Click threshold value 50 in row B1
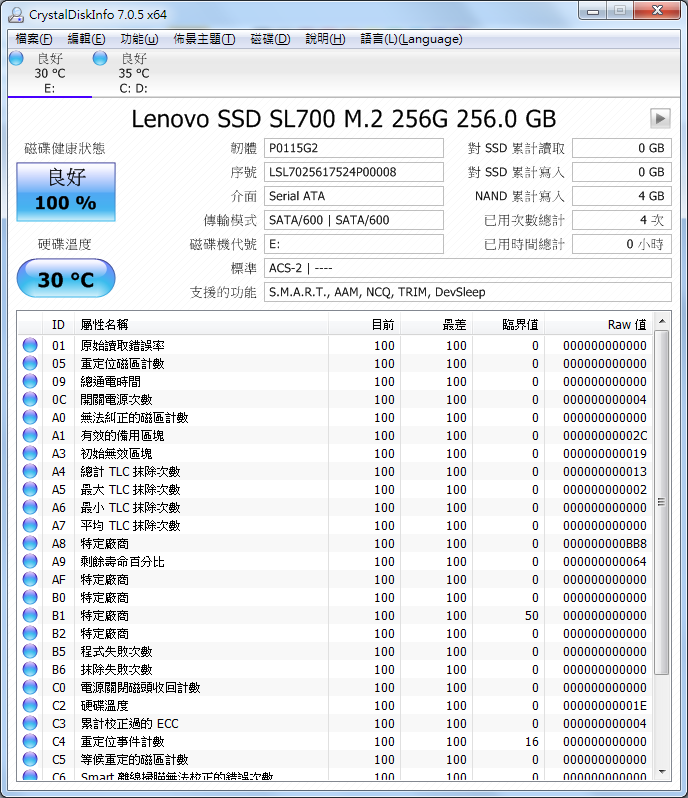The image size is (688, 798). point(532,616)
